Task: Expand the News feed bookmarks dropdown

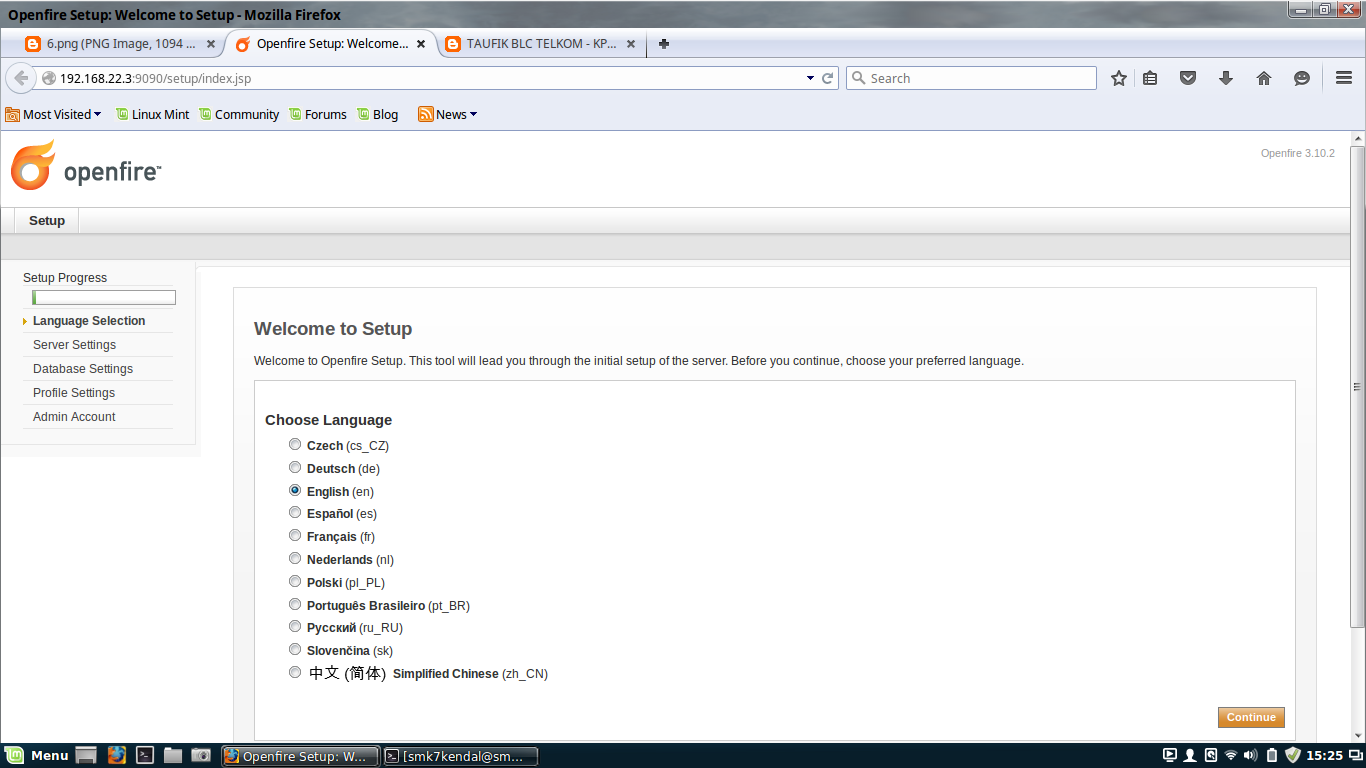Action: (447, 114)
